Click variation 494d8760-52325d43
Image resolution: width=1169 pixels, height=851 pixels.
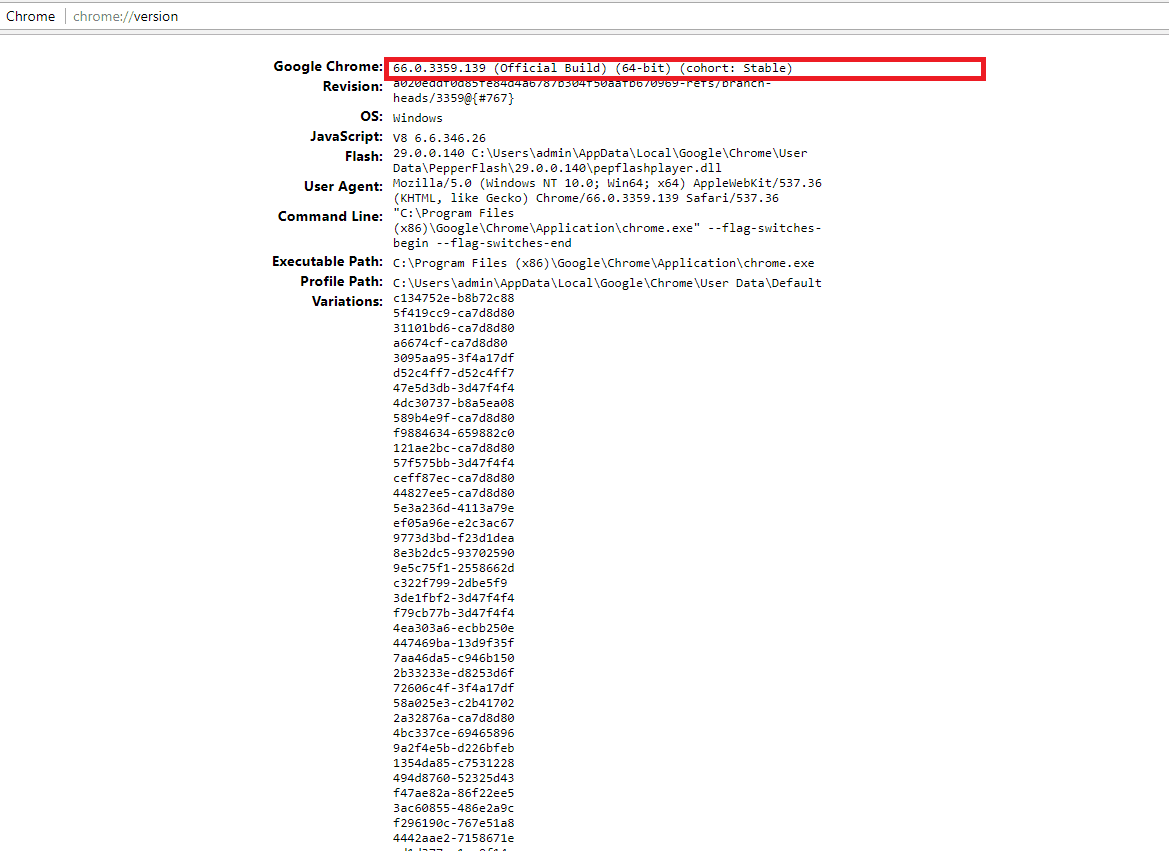click(453, 778)
